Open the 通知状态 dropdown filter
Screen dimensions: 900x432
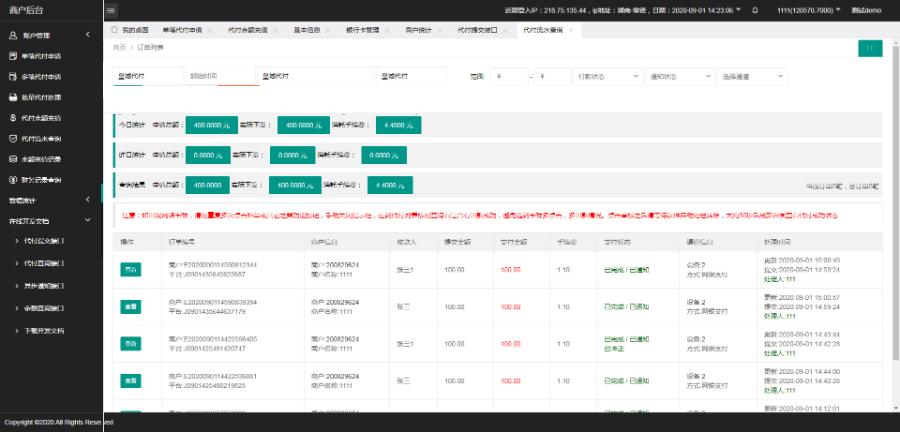click(x=678, y=76)
